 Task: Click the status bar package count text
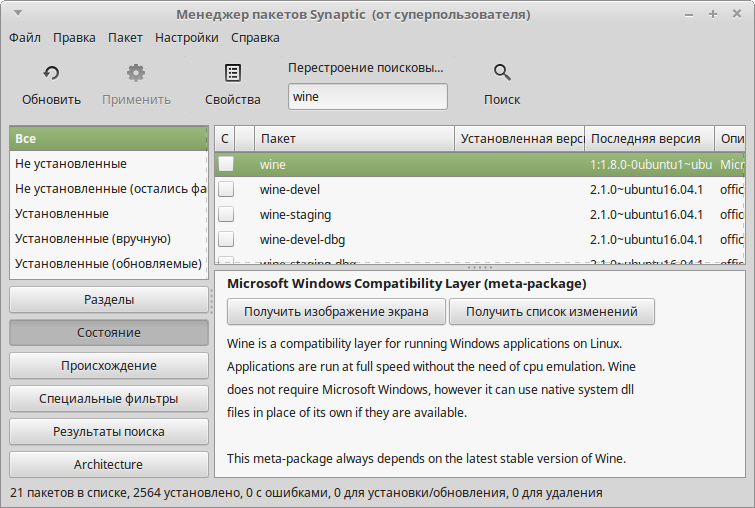[x=306, y=493]
